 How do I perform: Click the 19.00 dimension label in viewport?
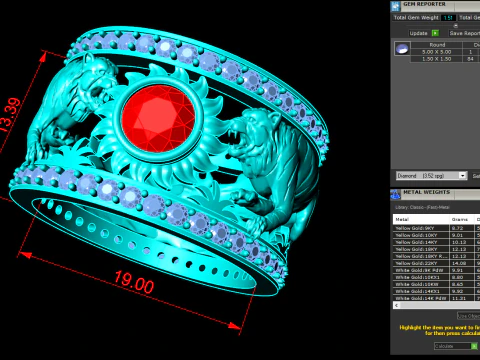[134, 282]
